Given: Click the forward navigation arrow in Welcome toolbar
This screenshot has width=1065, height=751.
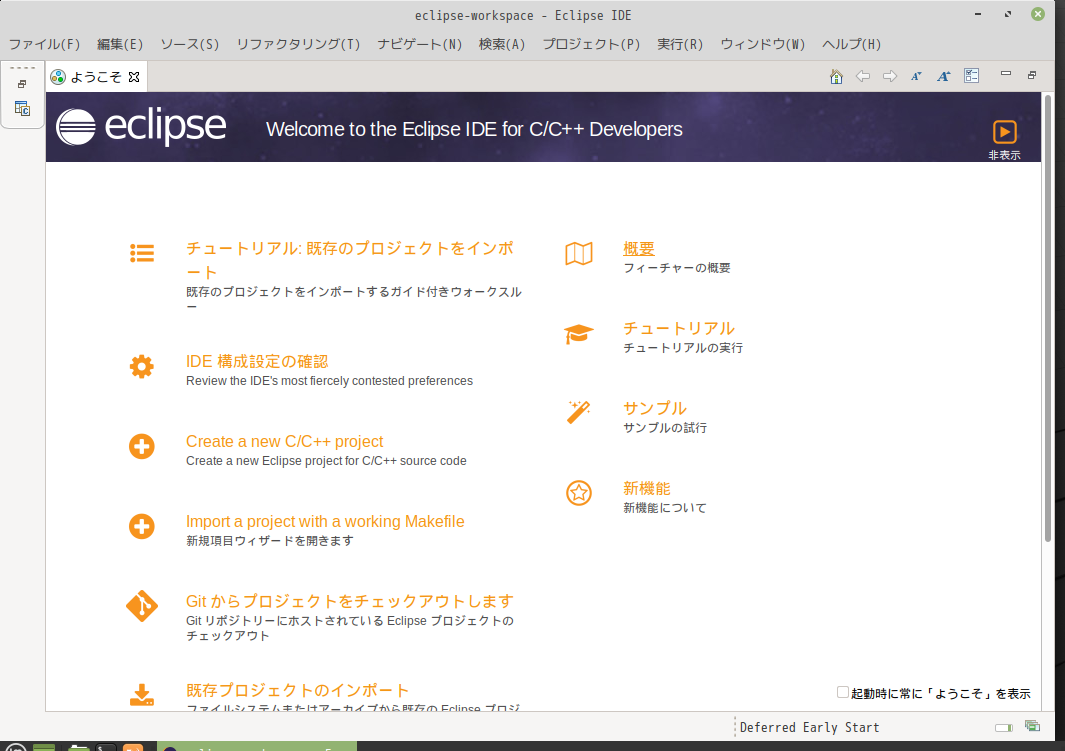Looking at the screenshot, I should coord(890,76).
